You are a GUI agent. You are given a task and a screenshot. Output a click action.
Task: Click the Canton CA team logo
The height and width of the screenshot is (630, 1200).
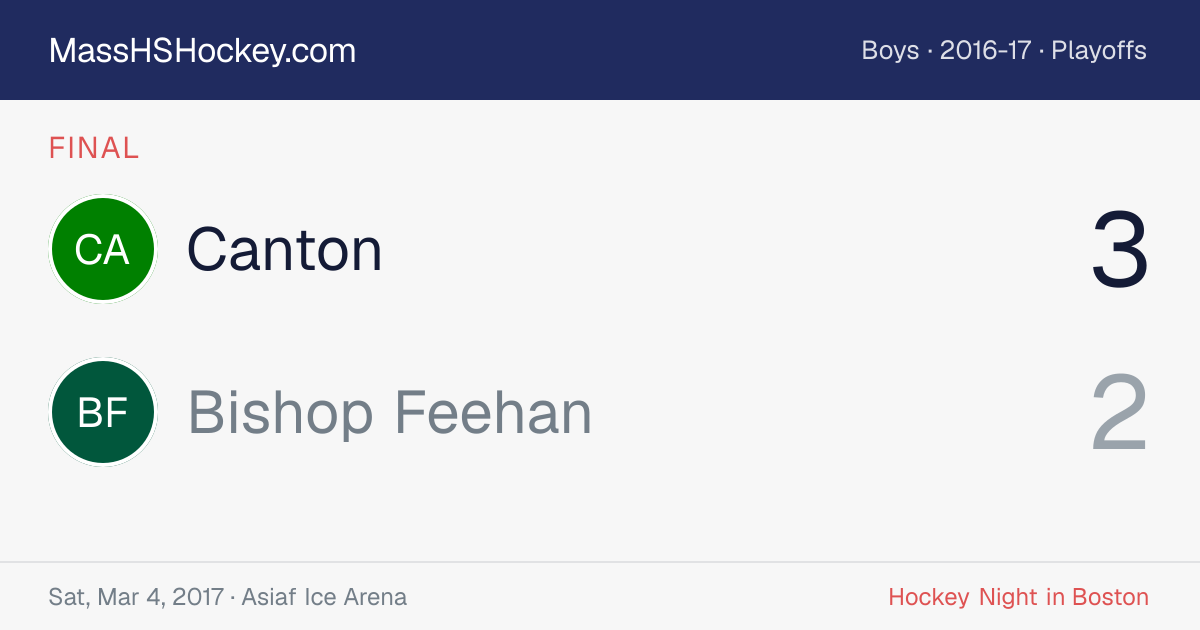[102, 249]
